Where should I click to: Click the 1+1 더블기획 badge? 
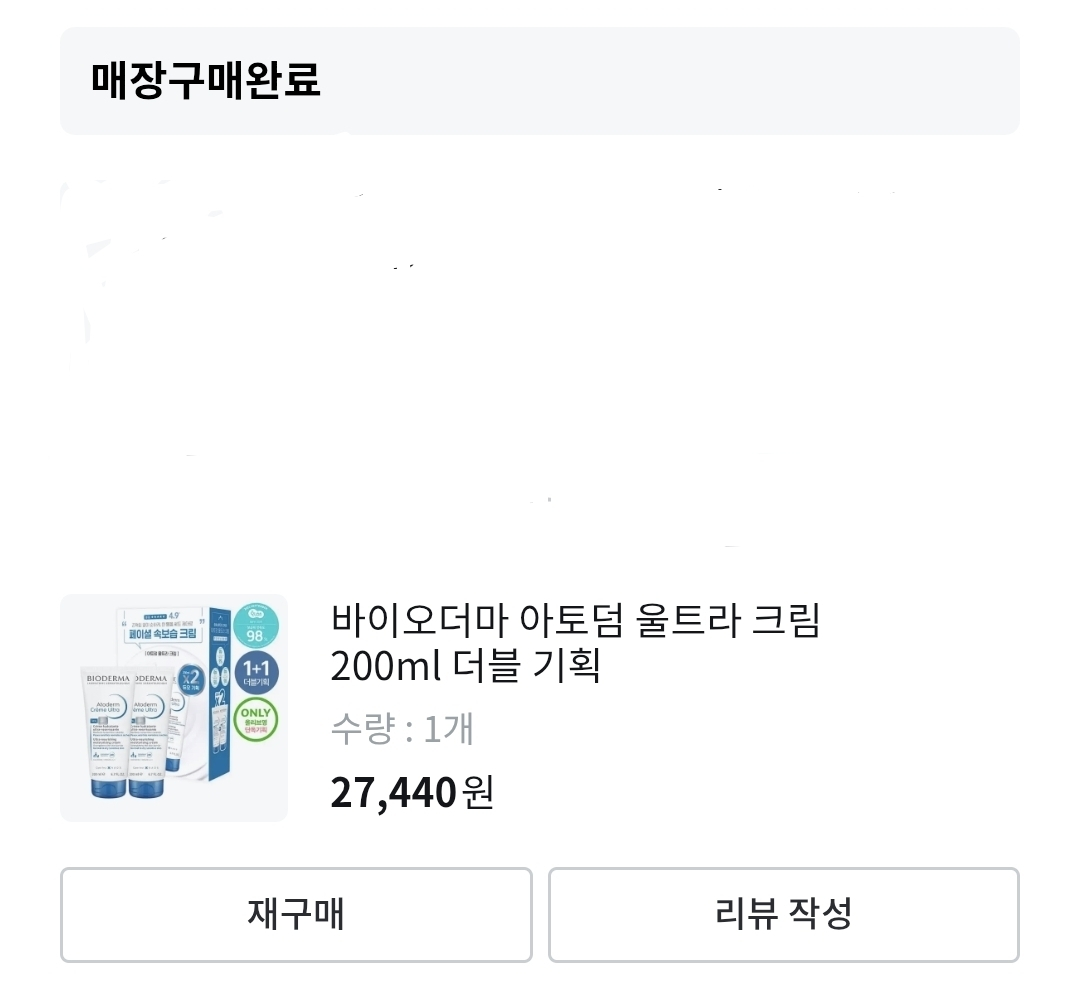(x=256, y=673)
